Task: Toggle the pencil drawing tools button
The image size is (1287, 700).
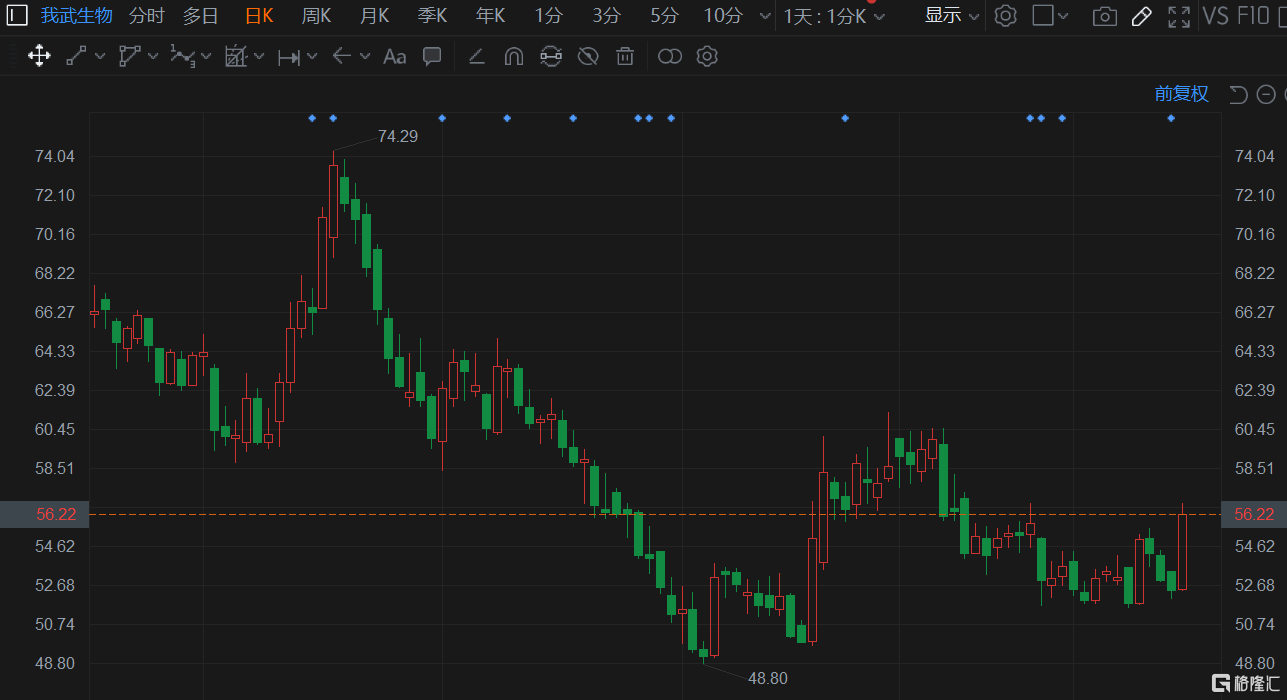Action: (x=1141, y=16)
